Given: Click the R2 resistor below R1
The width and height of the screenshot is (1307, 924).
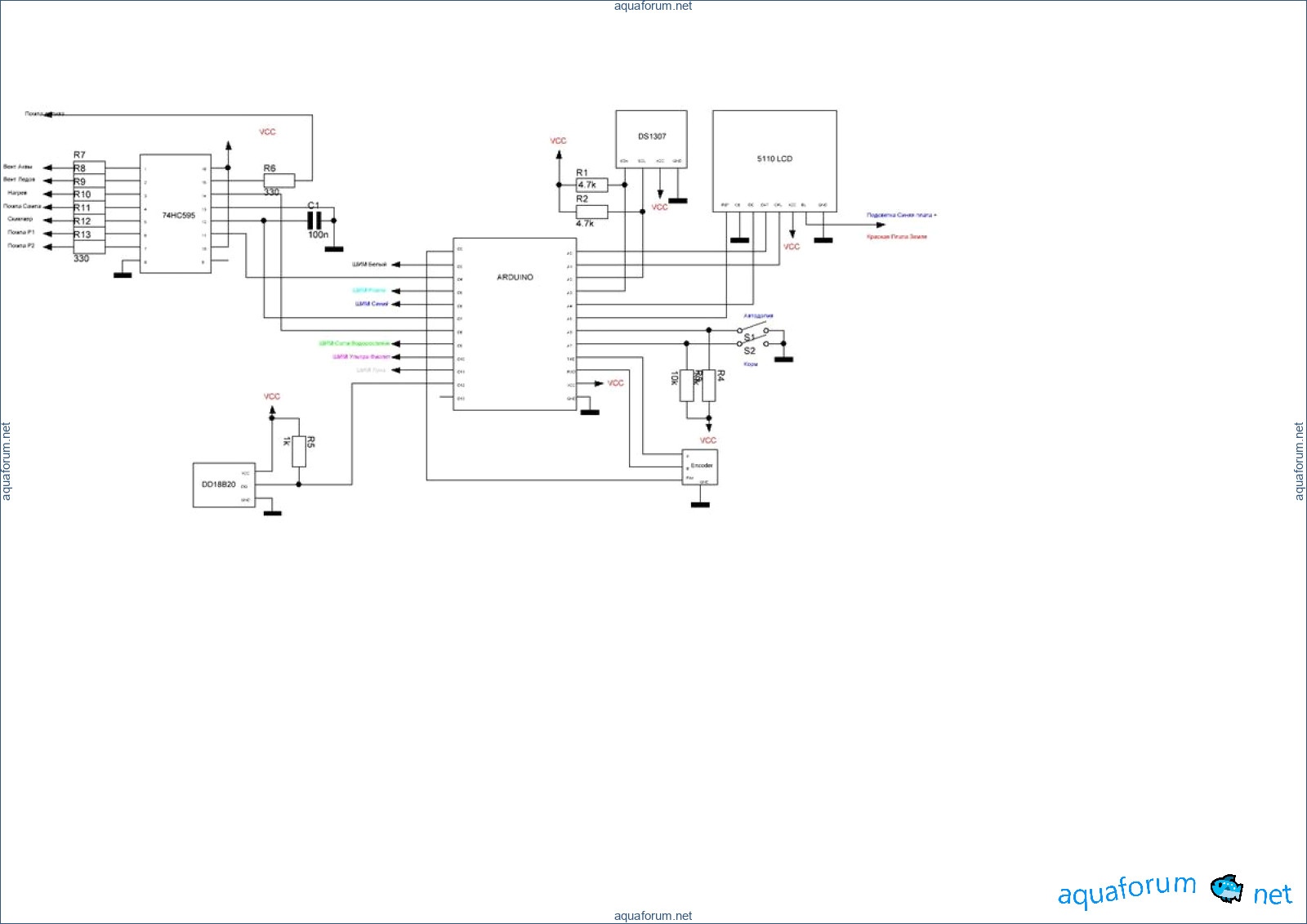Looking at the screenshot, I should click(x=591, y=212).
